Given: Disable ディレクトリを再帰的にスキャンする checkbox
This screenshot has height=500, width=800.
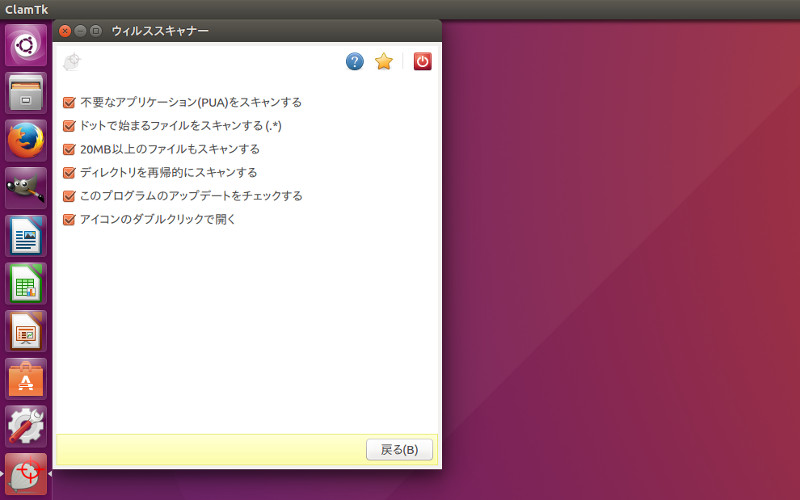Looking at the screenshot, I should coord(69,173).
